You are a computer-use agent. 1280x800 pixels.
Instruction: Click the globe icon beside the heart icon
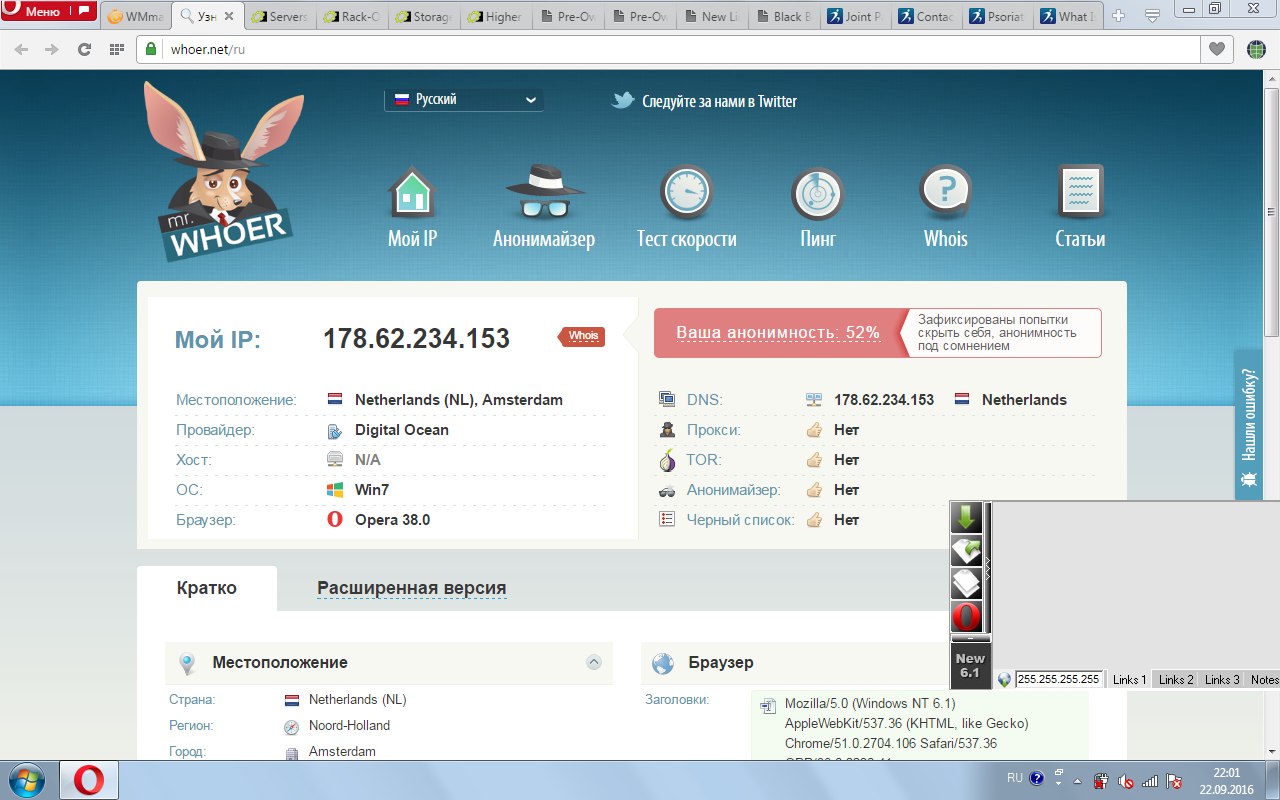click(x=1257, y=49)
